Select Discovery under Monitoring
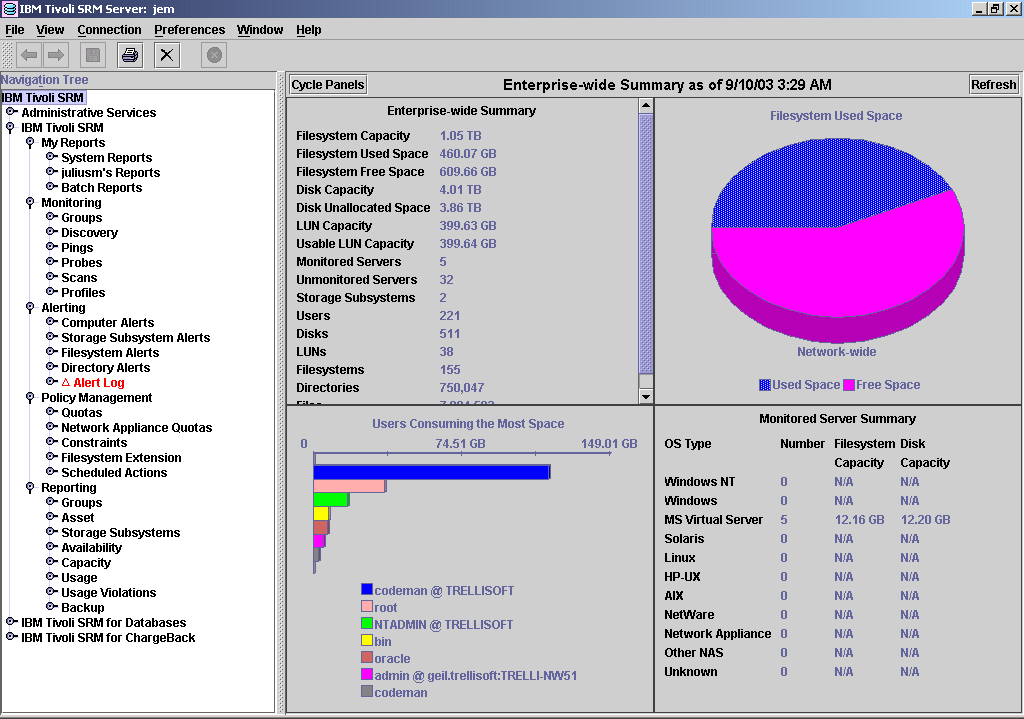 coord(89,232)
